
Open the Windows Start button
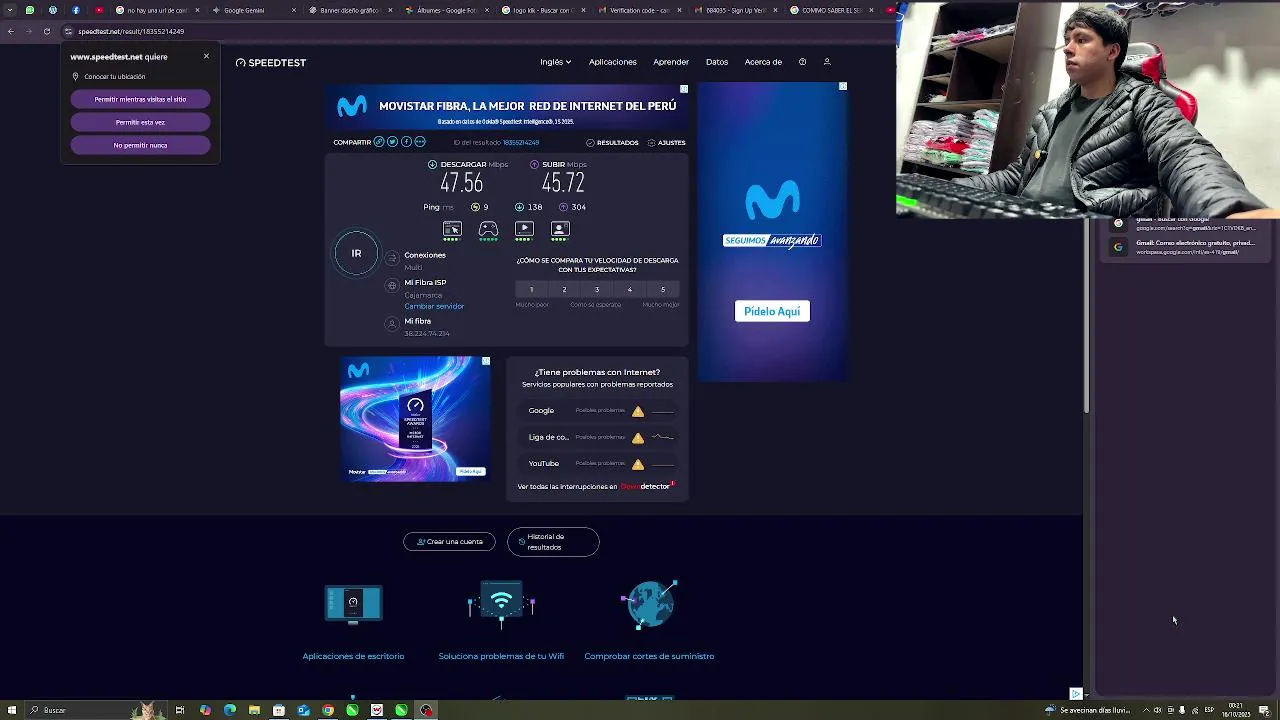coord(11,710)
